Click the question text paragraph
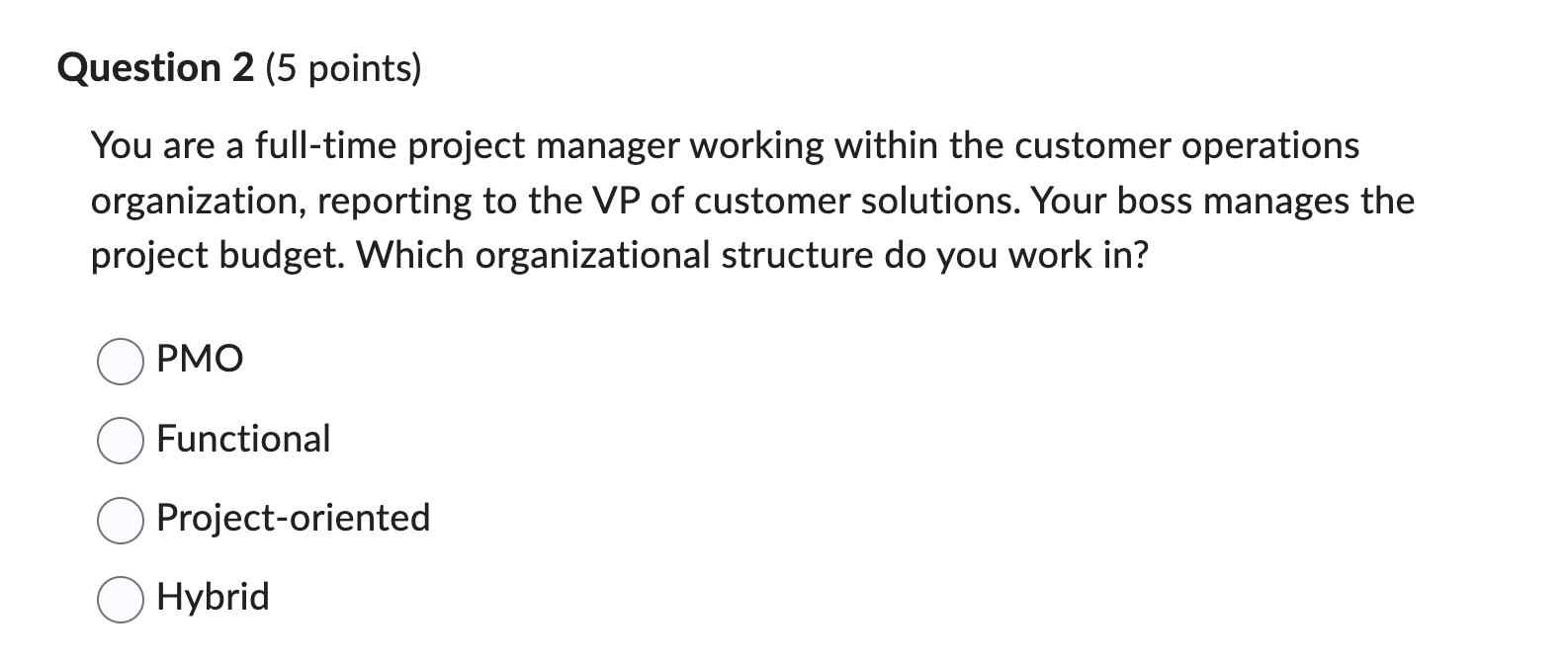Screen dimensions: 1568x660 [751, 200]
